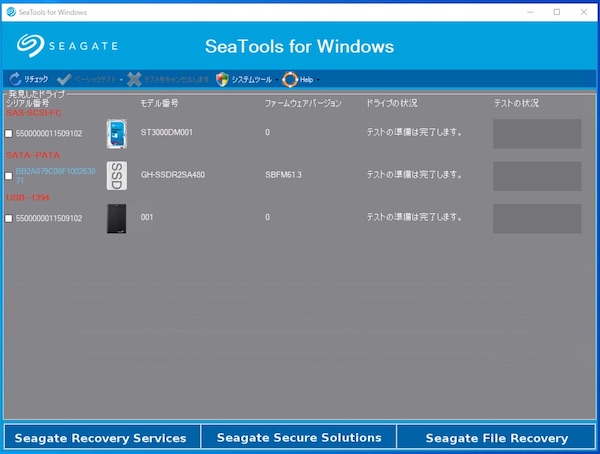Open Seagate Recovery Services
This screenshot has width=600, height=454.
coord(101,437)
